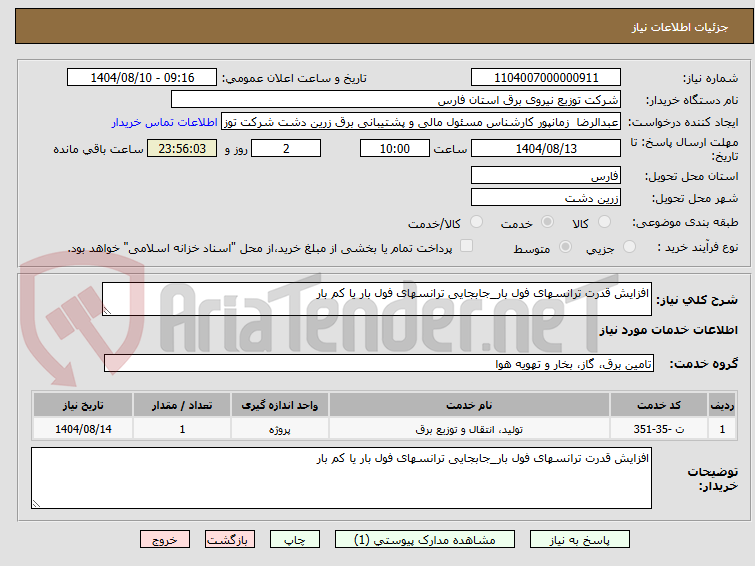Click the شرح کلی نیاز text area
The height and width of the screenshot is (566, 755).
[378, 300]
